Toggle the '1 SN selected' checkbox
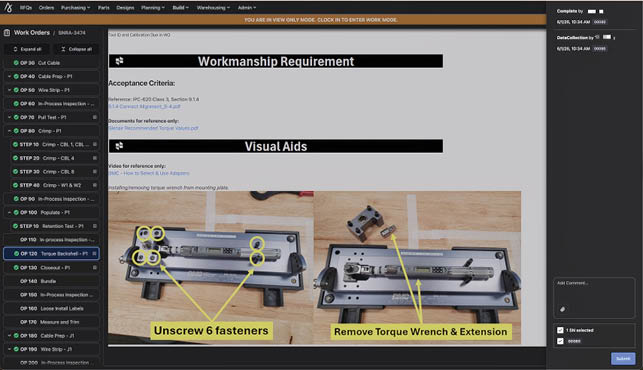Viewport: 643px width, 370px height. coord(560,330)
